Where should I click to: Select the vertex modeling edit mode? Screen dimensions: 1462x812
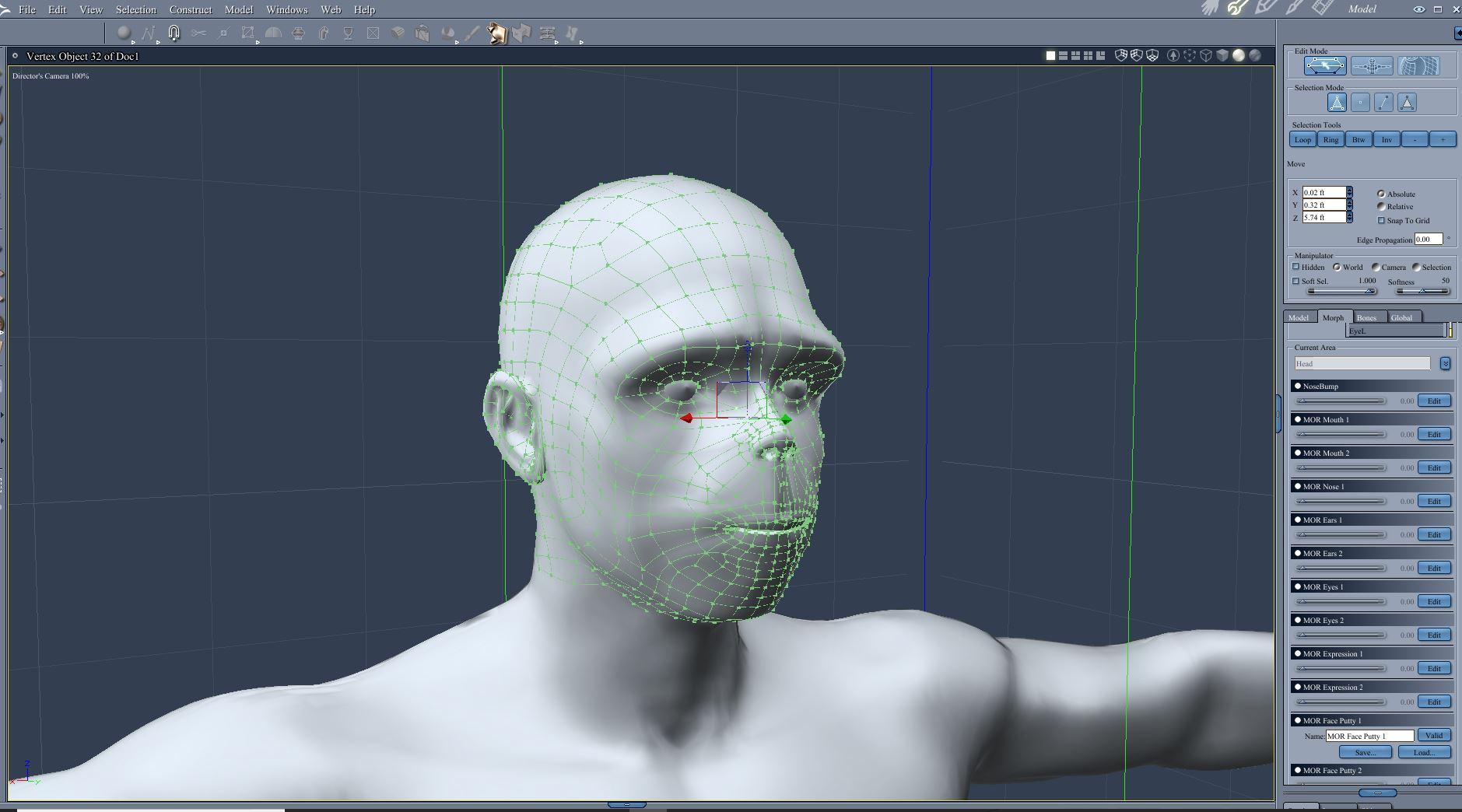1325,66
